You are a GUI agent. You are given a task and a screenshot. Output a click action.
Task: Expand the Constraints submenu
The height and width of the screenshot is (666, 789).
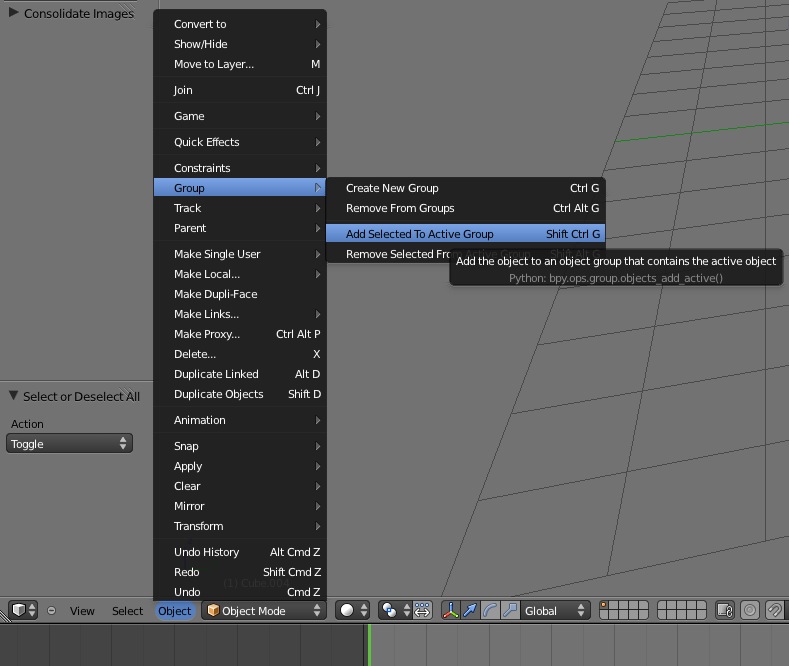[x=240, y=168]
